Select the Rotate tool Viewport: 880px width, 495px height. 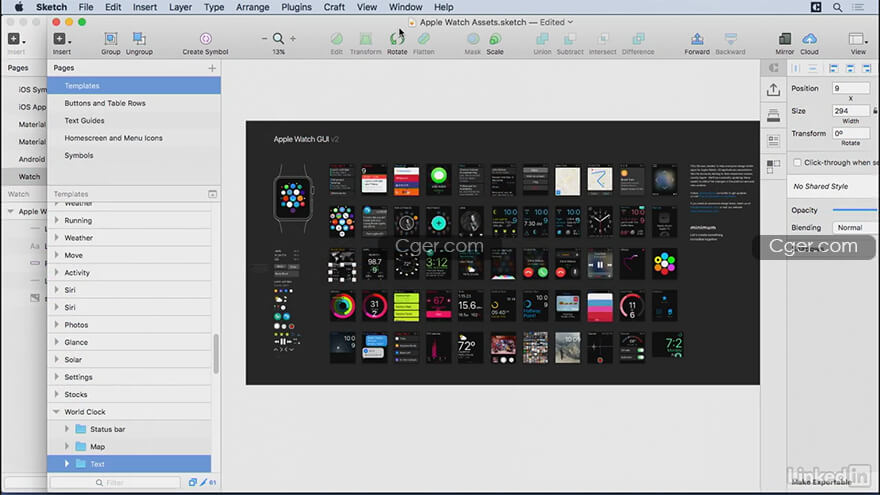pos(397,43)
